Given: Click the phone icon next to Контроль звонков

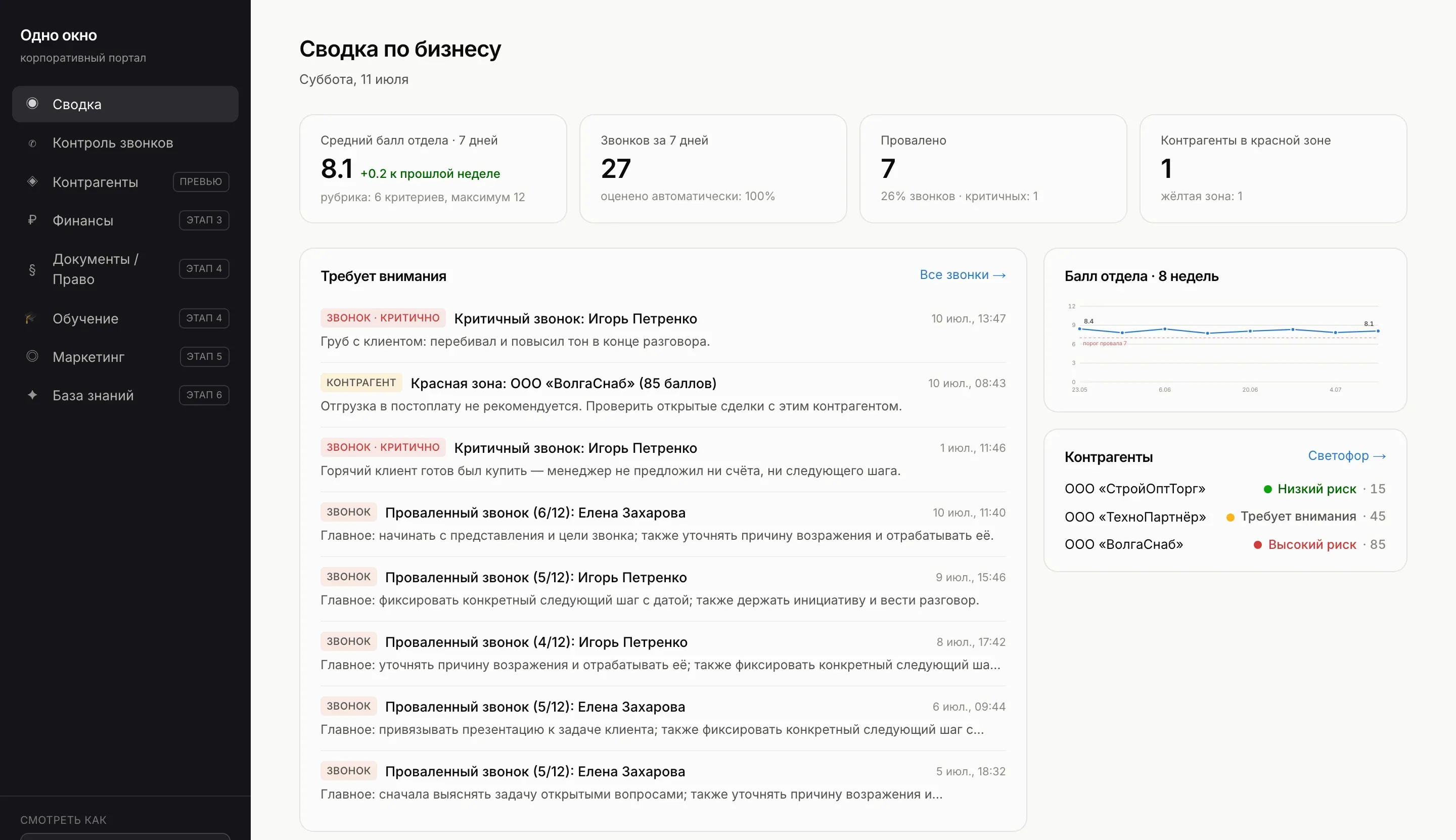Looking at the screenshot, I should tap(32, 143).
